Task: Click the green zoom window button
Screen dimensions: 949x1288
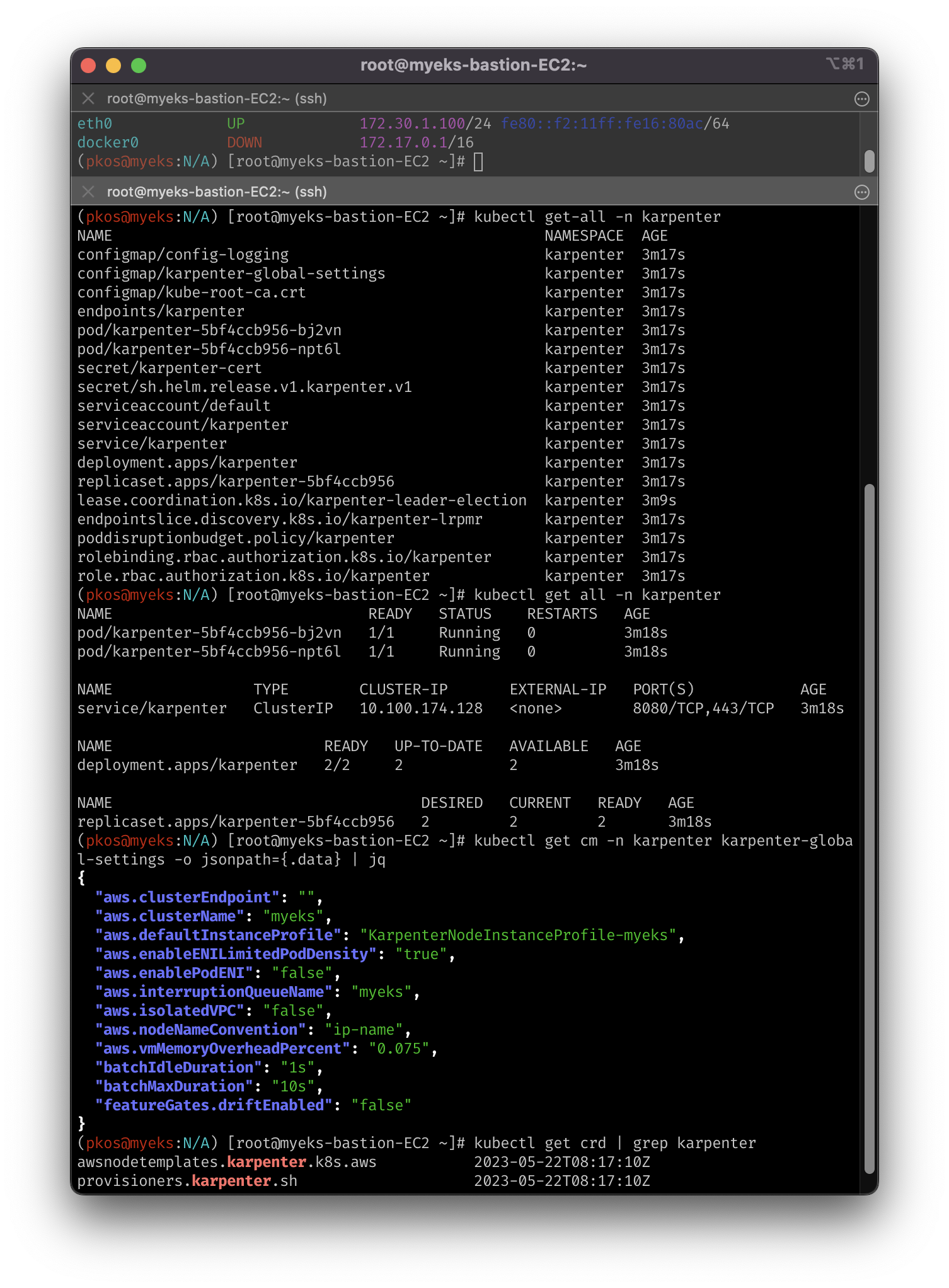Action: (139, 66)
